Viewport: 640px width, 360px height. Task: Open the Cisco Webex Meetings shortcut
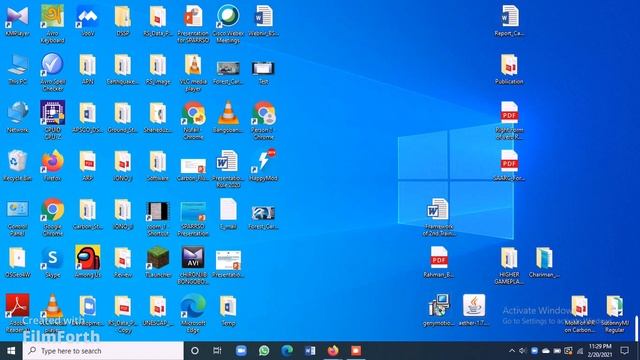click(x=228, y=23)
